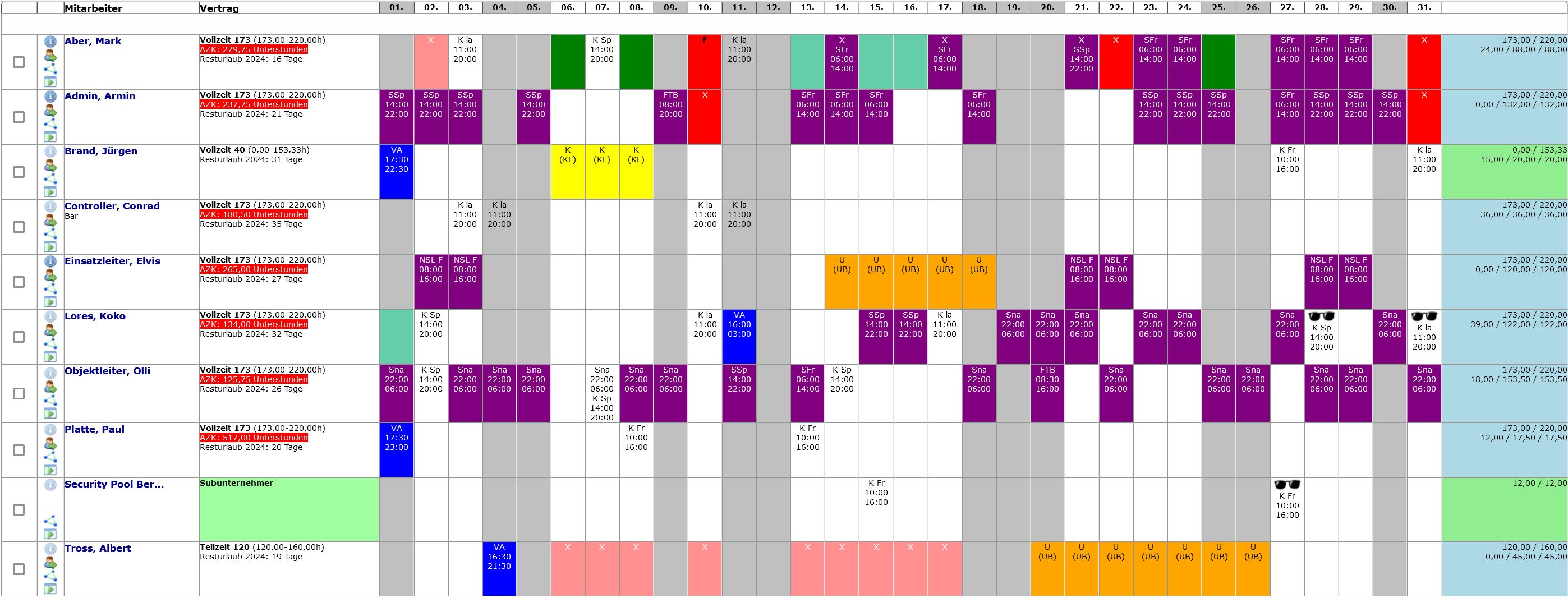Screen dimensions: 1568x602
Task: Click the person-arrow icon for Lores, Koko
Action: (x=50, y=330)
